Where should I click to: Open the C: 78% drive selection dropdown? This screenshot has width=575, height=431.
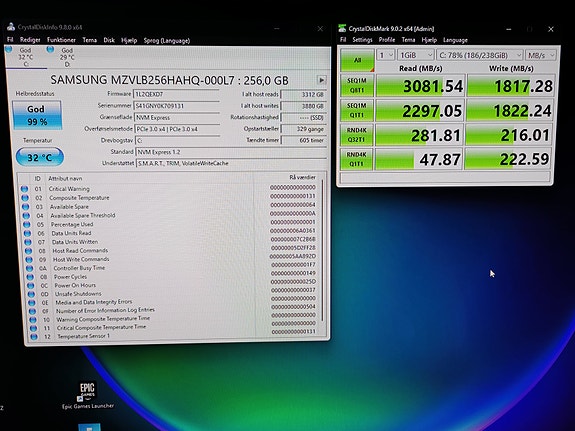(480, 55)
